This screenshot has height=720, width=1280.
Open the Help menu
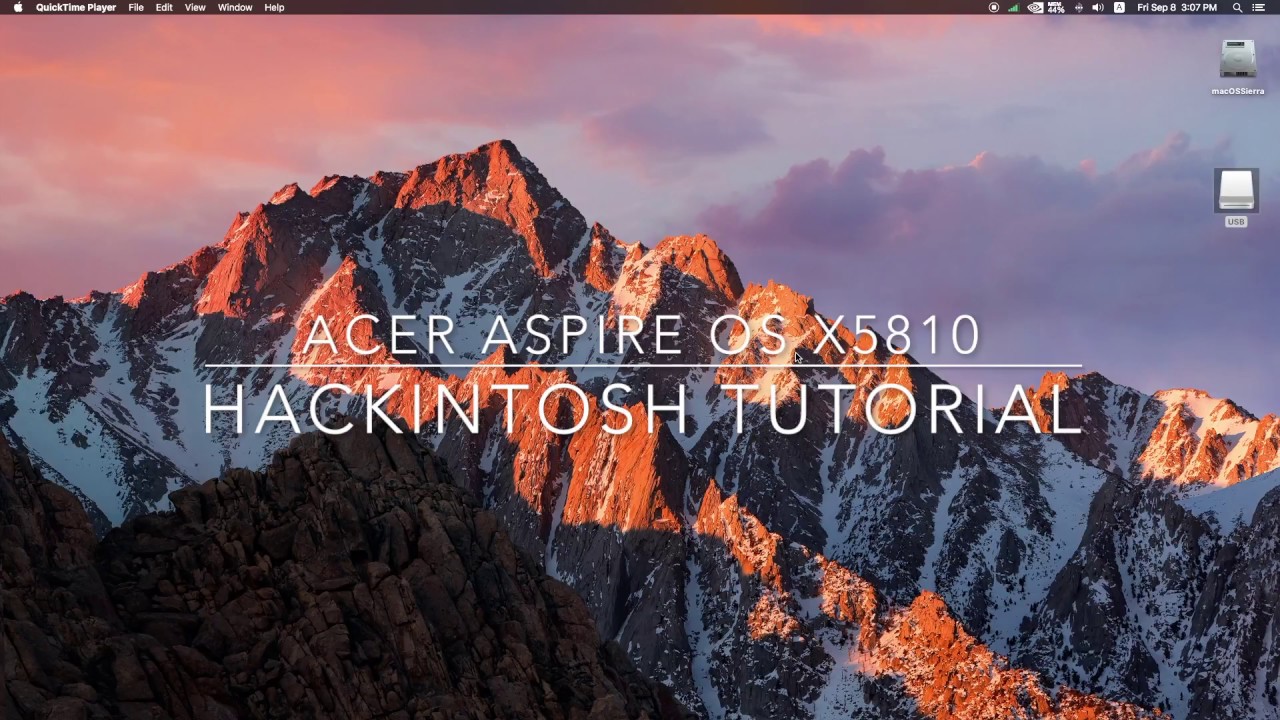[x=274, y=7]
